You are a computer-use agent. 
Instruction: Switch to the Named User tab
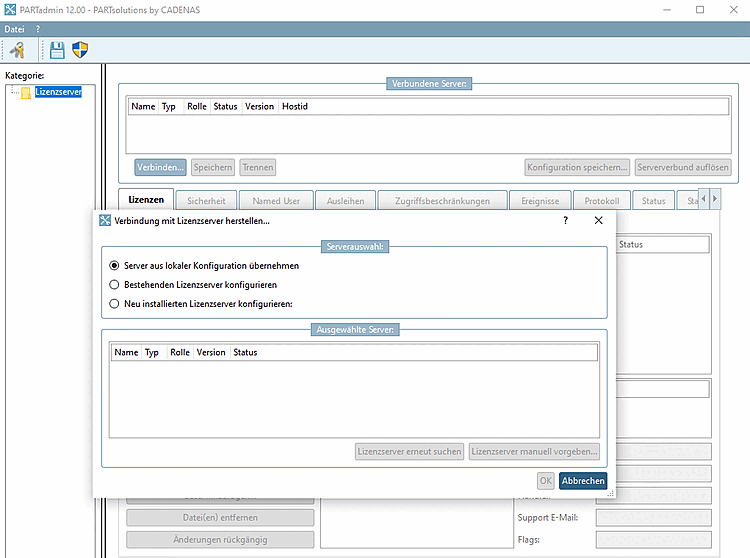(x=276, y=201)
